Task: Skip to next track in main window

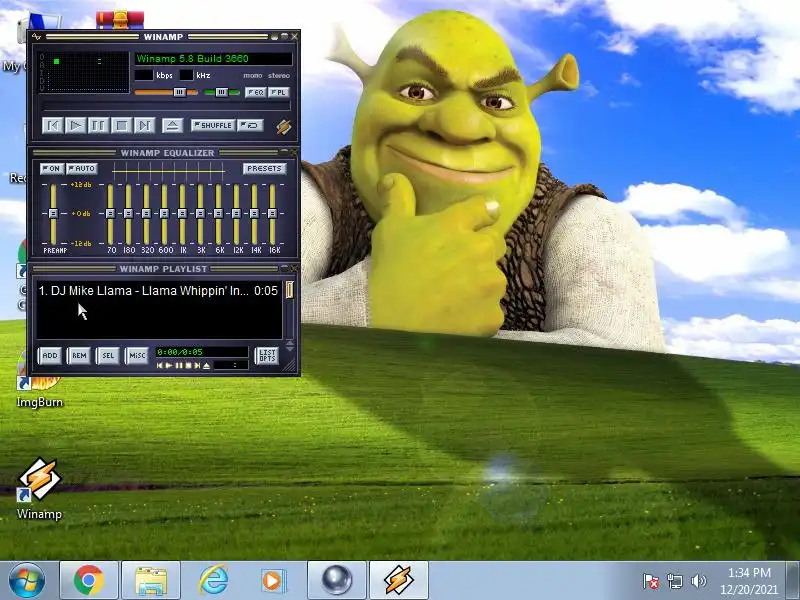Action: [x=144, y=125]
